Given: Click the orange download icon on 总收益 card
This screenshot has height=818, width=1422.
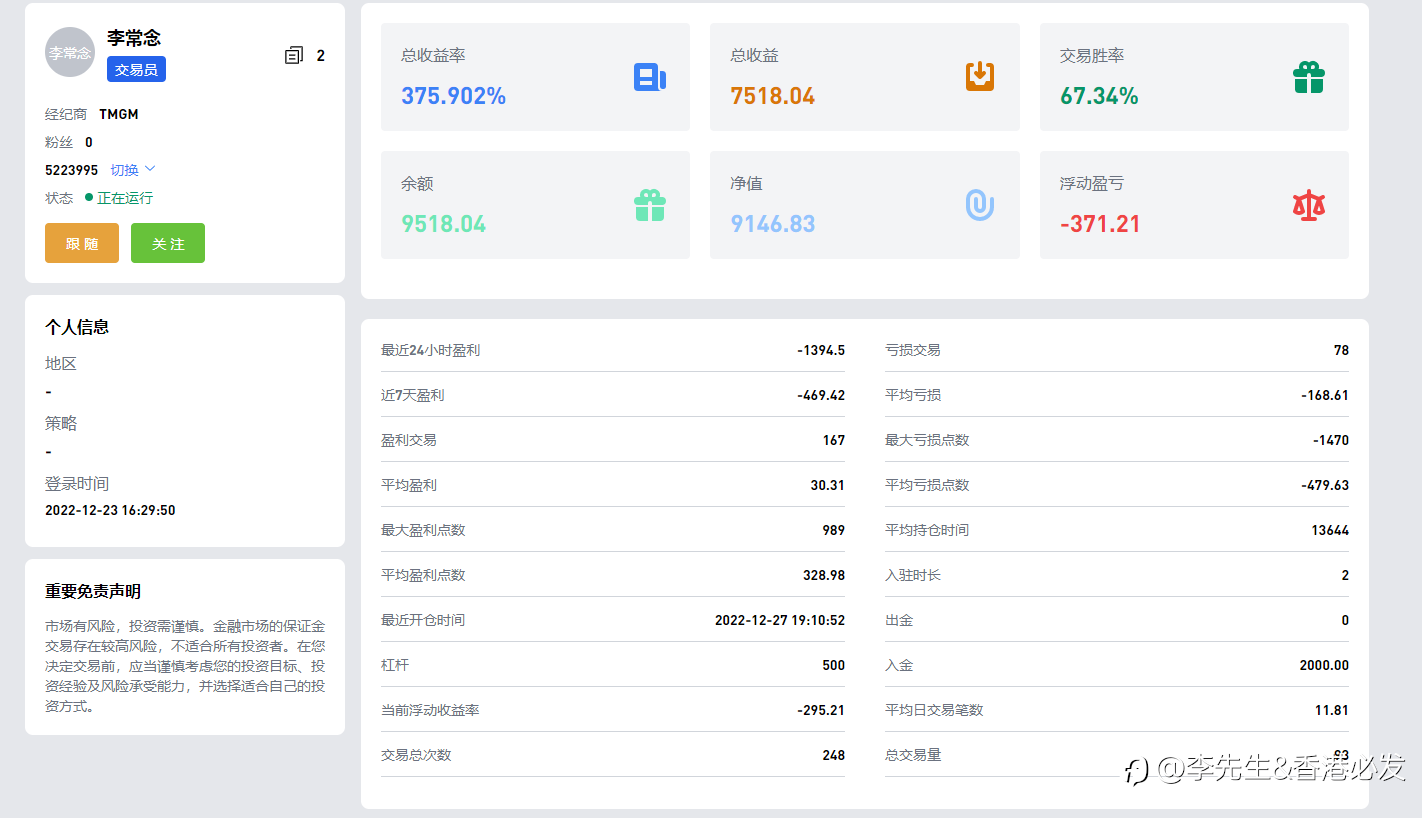Looking at the screenshot, I should (980, 76).
